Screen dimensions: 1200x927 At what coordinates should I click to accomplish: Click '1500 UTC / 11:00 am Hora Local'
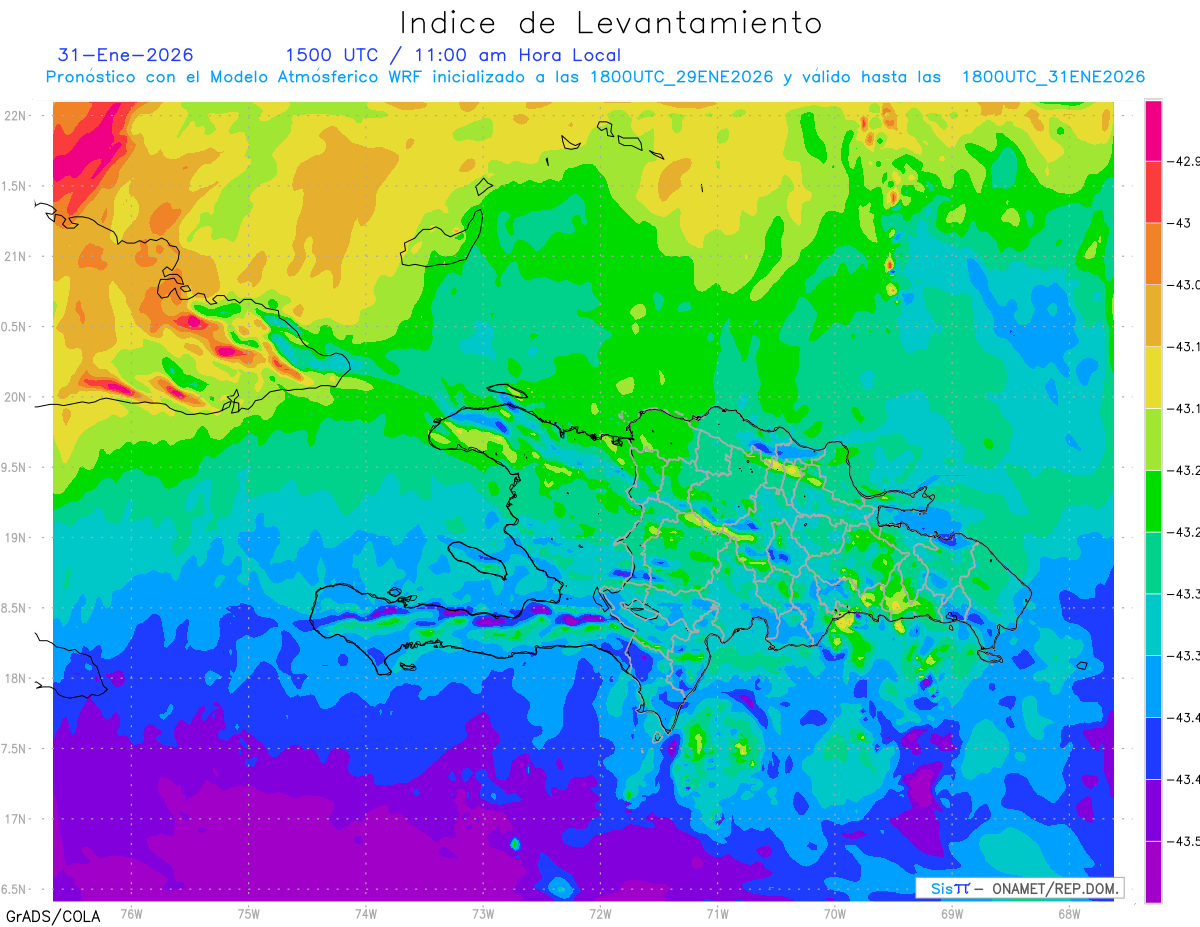[453, 55]
